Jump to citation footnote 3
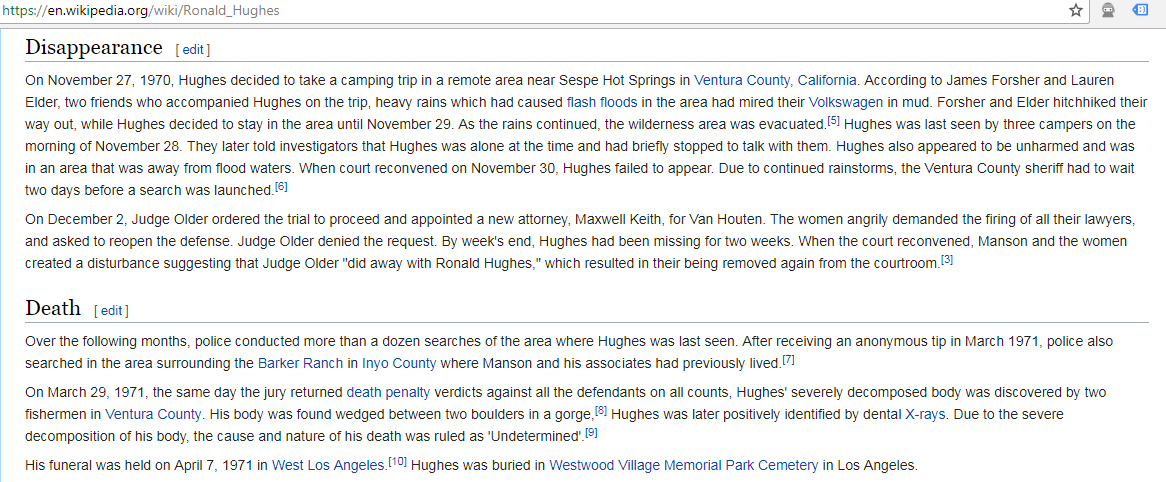Screen dimensions: 1166x482 (947, 259)
